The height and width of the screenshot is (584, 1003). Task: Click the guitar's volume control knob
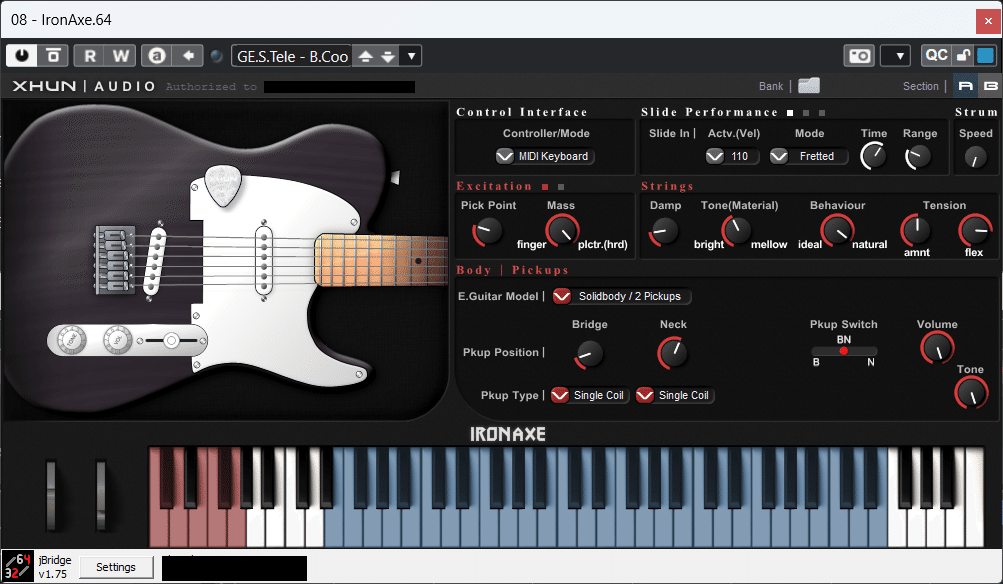click(x=118, y=340)
